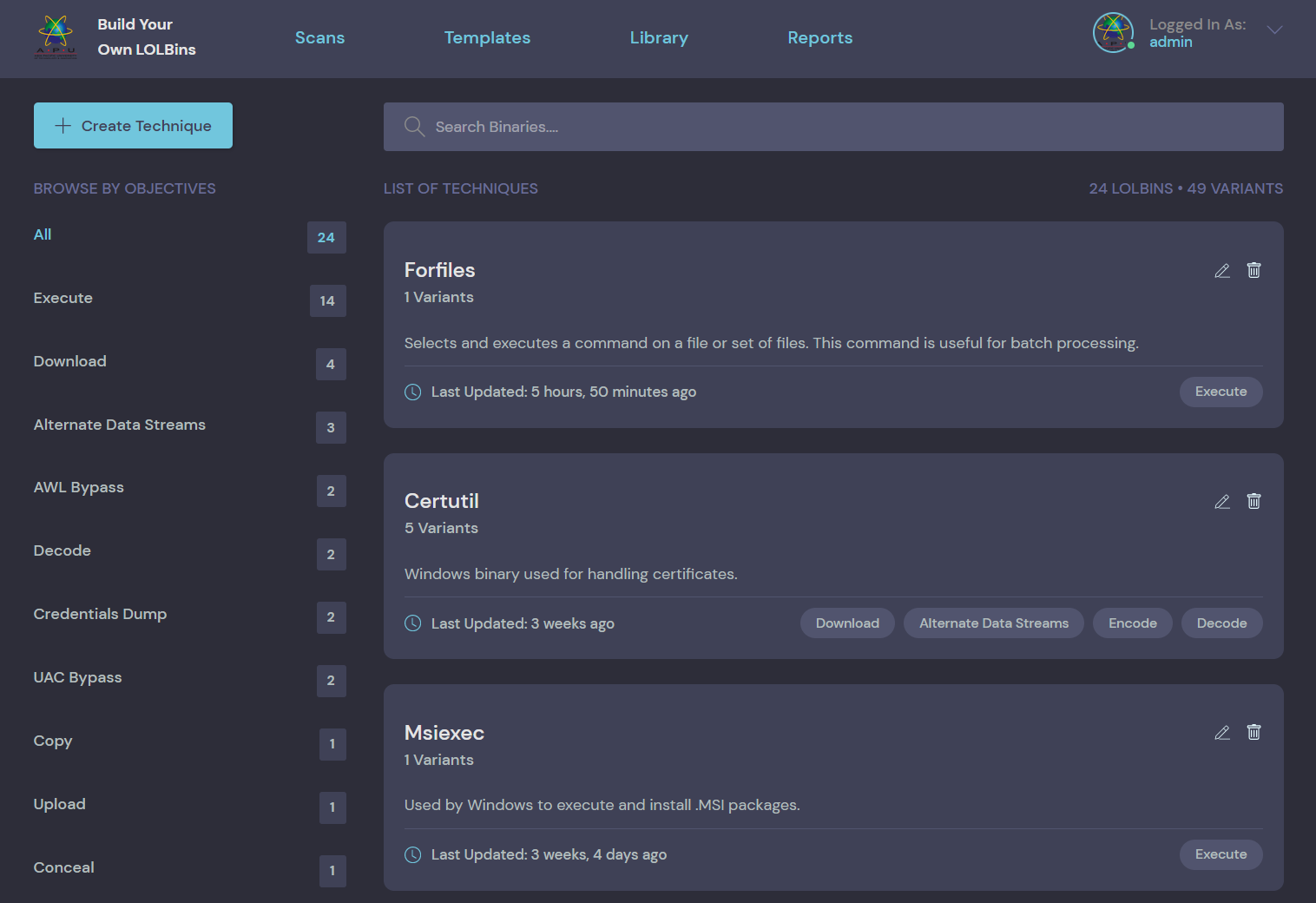The width and height of the screenshot is (1316, 903).
Task: Click the Download tag on Certutil card
Action: [847, 623]
